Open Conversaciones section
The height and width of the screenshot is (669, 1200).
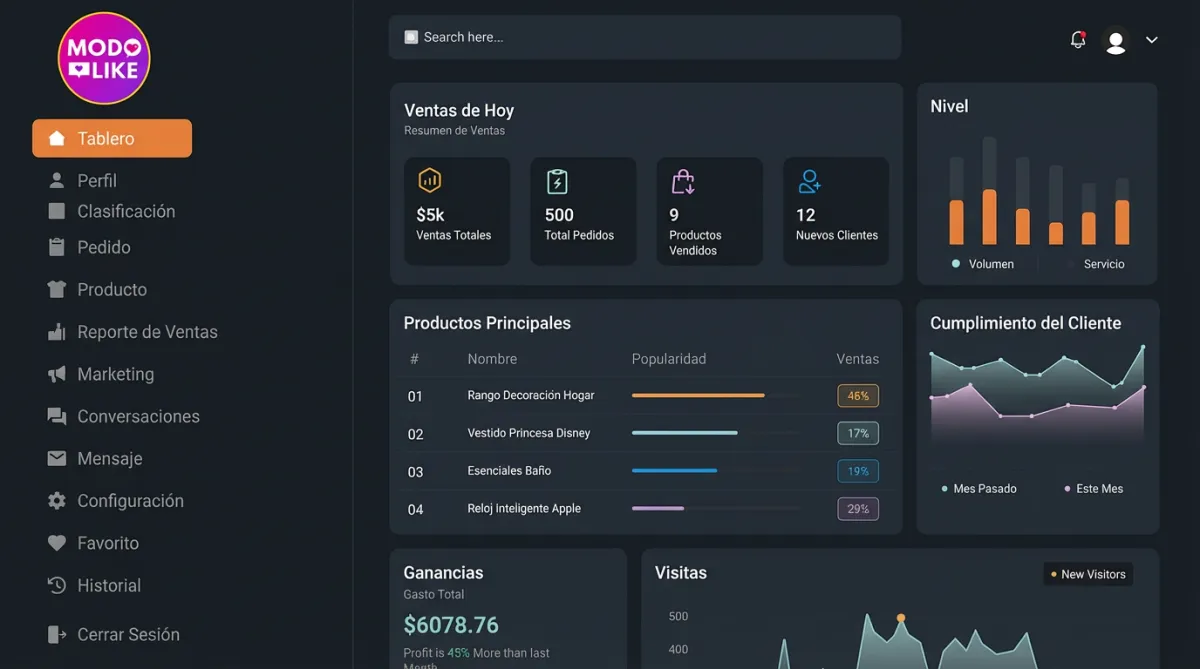coord(138,416)
